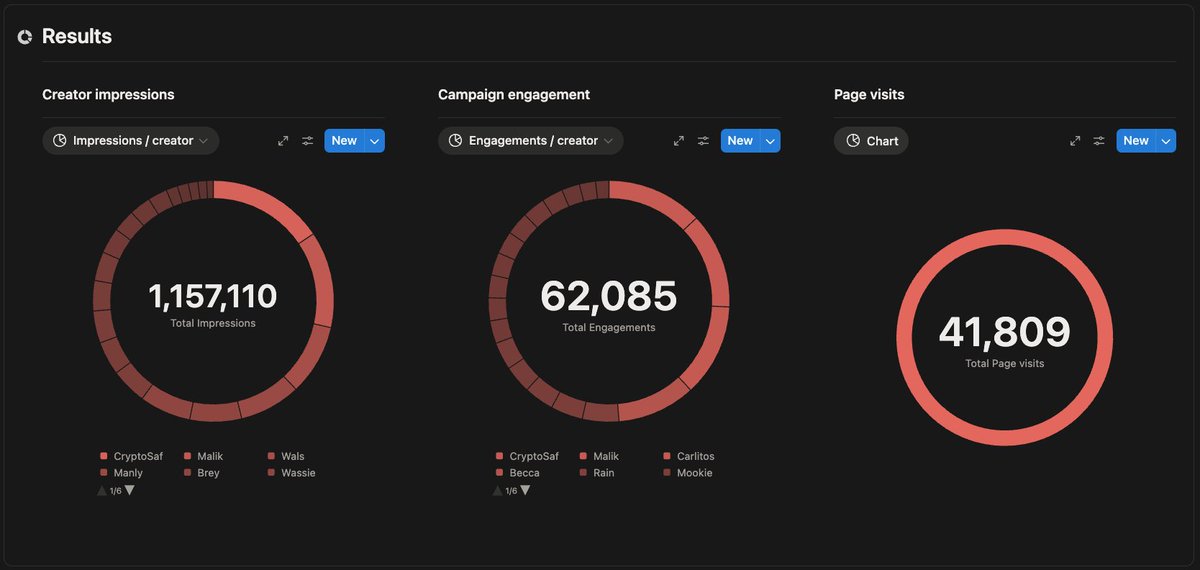This screenshot has width=1200, height=570.
Task: Expand the New button arrow under Page visits
Action: 1166,141
